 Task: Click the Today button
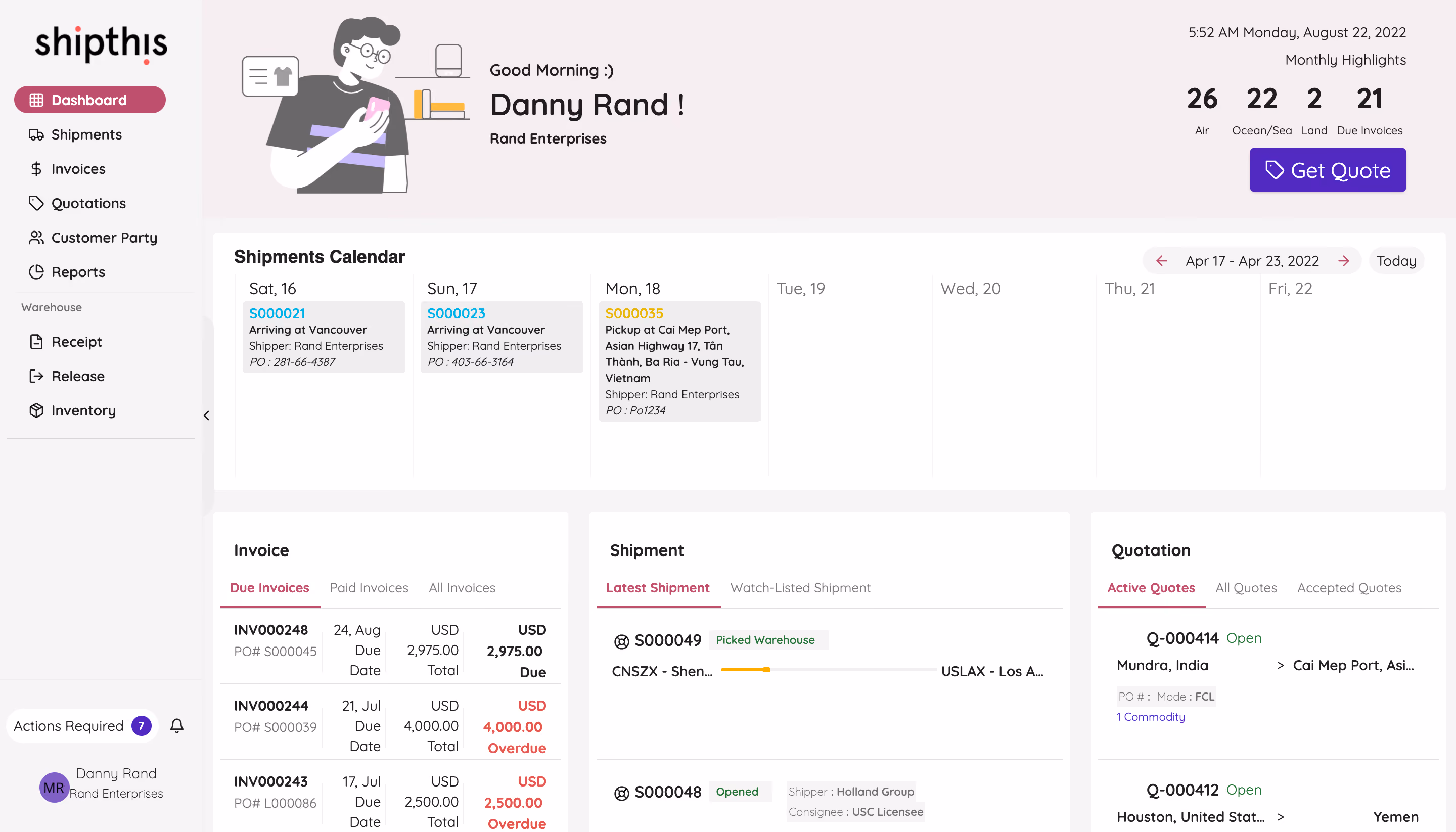[1396, 261]
